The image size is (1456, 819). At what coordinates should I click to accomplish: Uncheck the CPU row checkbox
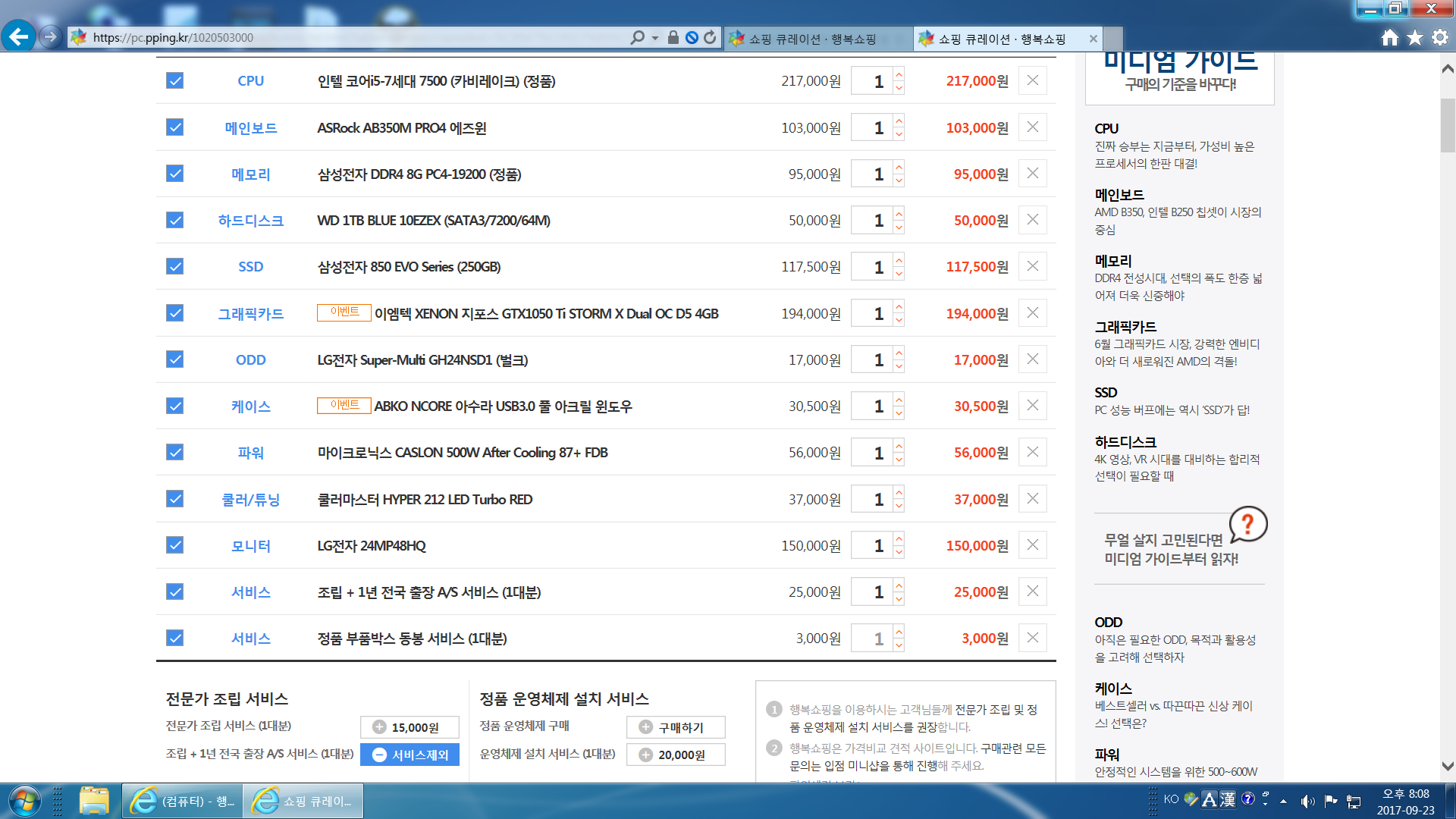click(174, 80)
